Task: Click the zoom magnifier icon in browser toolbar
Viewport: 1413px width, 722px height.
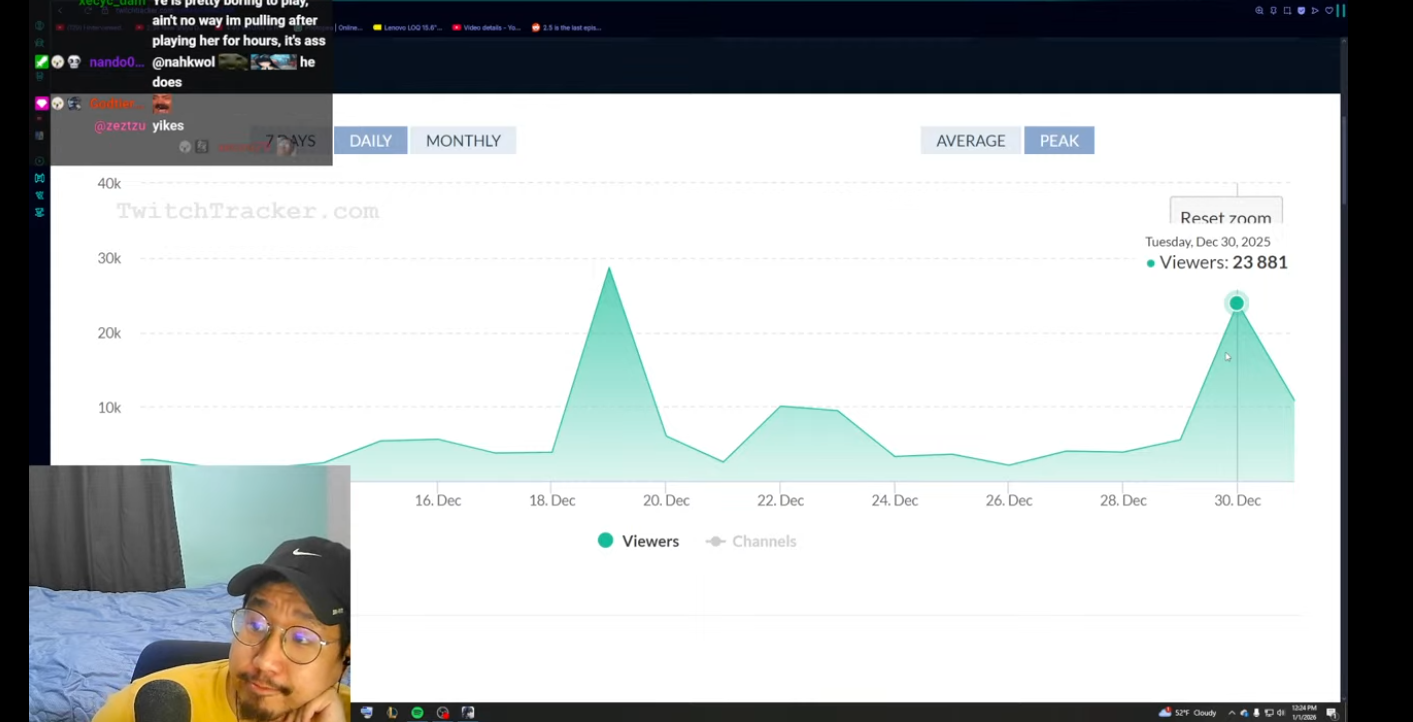Action: pos(1259,11)
